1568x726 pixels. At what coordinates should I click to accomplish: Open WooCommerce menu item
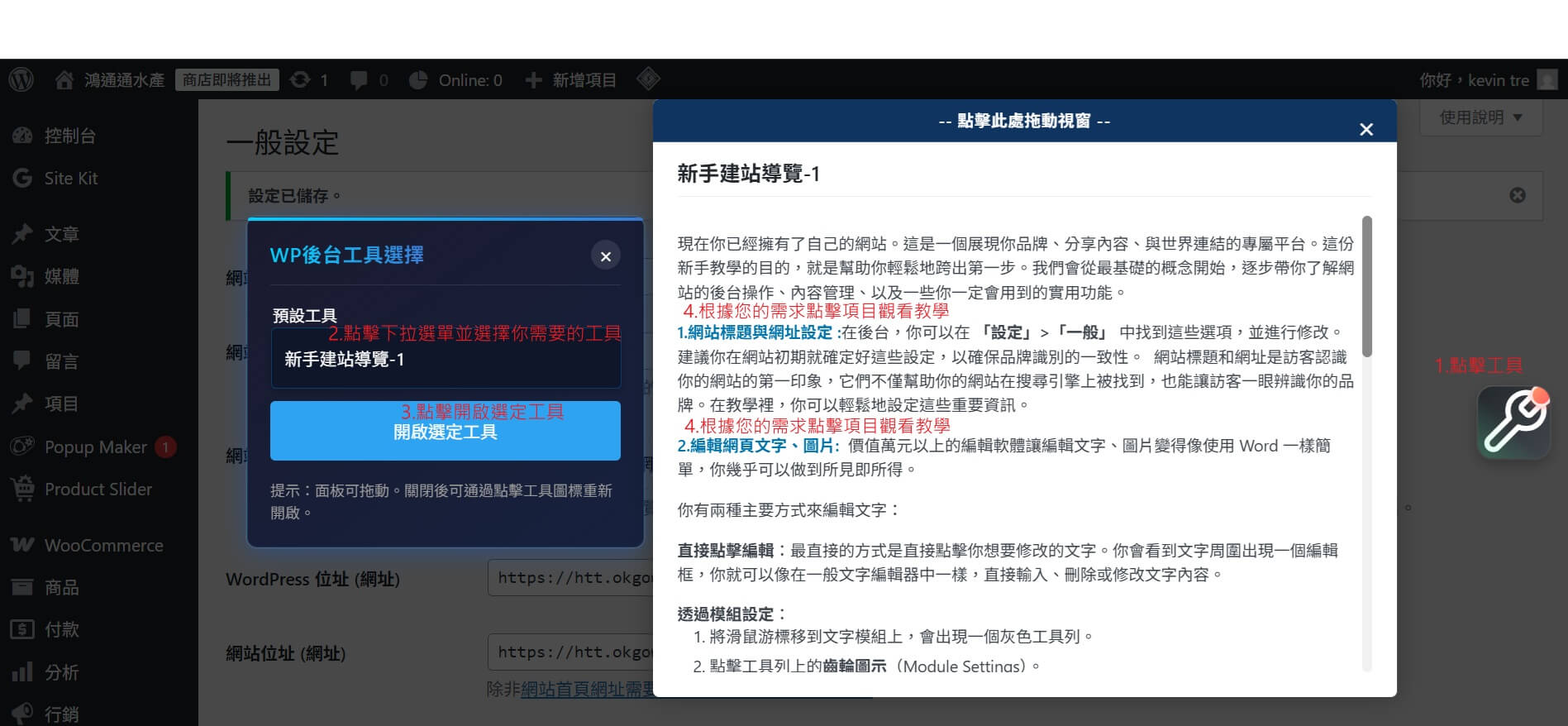pos(104,545)
